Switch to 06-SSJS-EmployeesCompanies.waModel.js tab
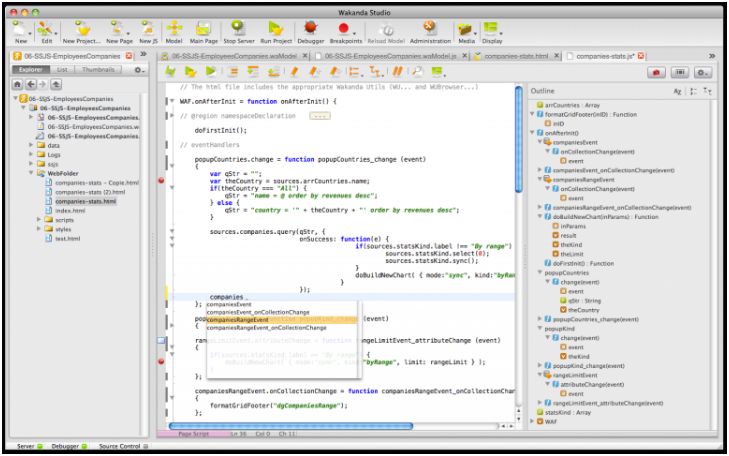The width and height of the screenshot is (729, 456). click(x=391, y=56)
